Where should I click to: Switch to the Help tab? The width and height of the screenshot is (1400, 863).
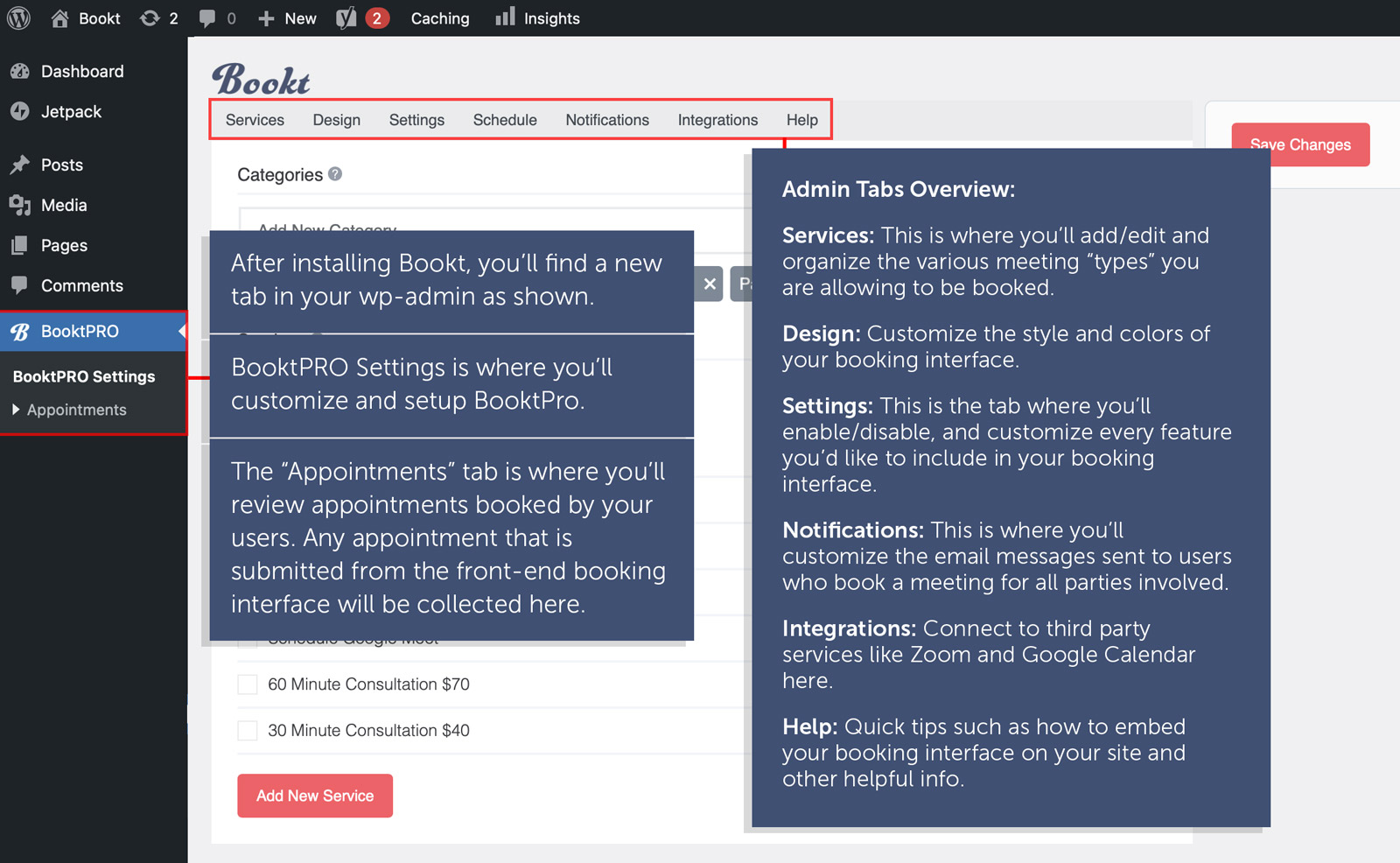click(x=801, y=120)
